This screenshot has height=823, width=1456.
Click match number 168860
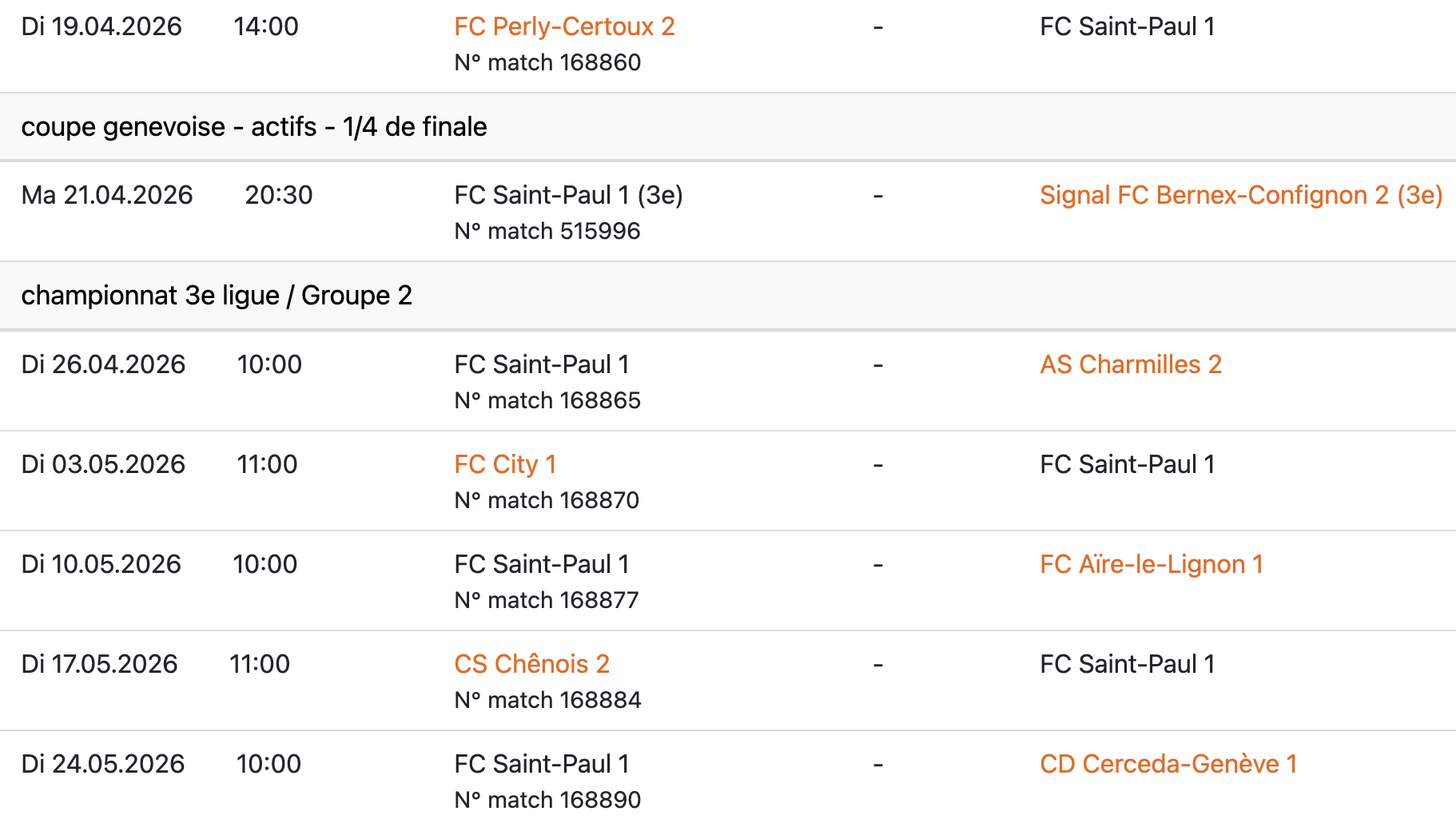coord(547,63)
